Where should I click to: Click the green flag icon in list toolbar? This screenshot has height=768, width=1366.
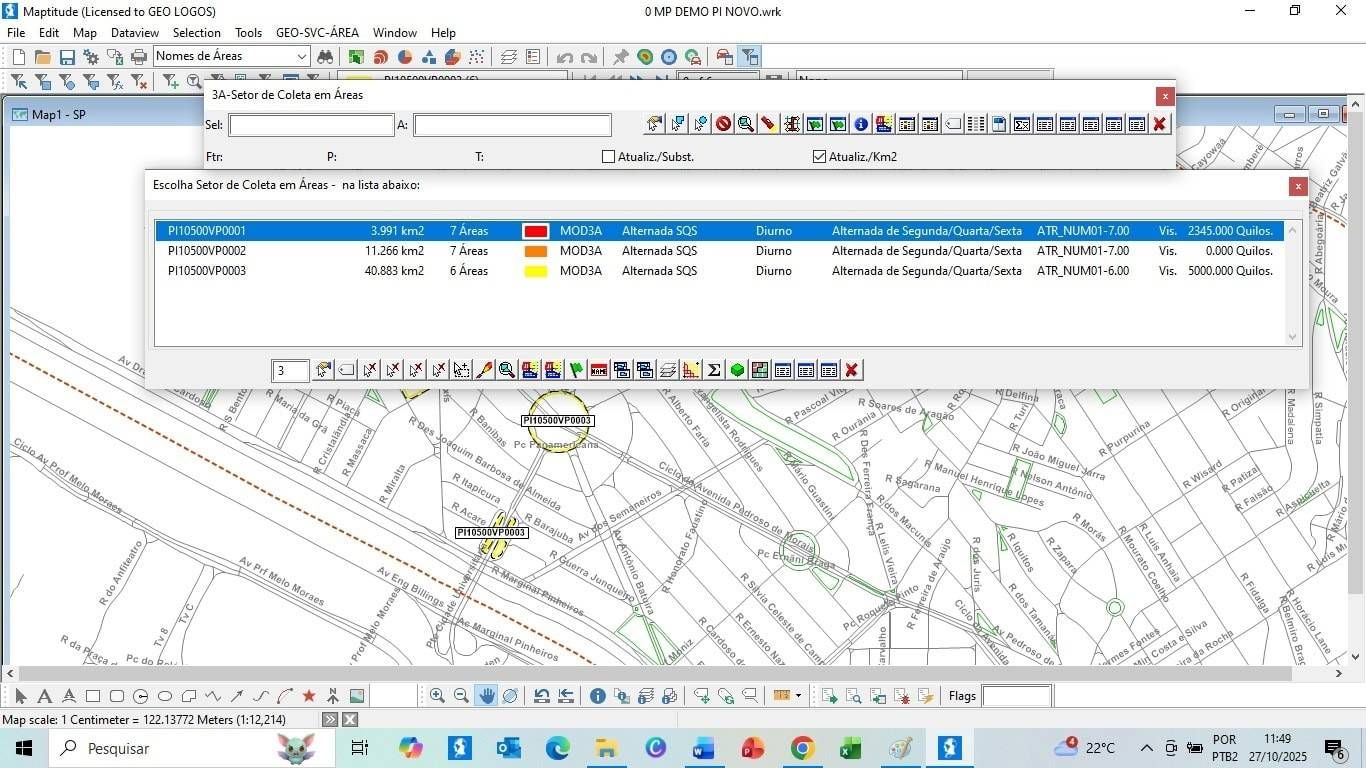576,370
